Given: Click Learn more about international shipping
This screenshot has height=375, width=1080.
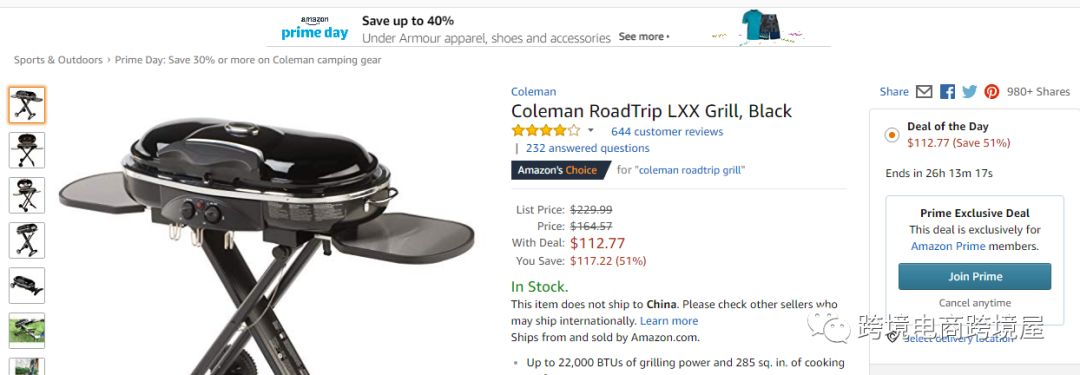Looking at the screenshot, I should tap(669, 321).
